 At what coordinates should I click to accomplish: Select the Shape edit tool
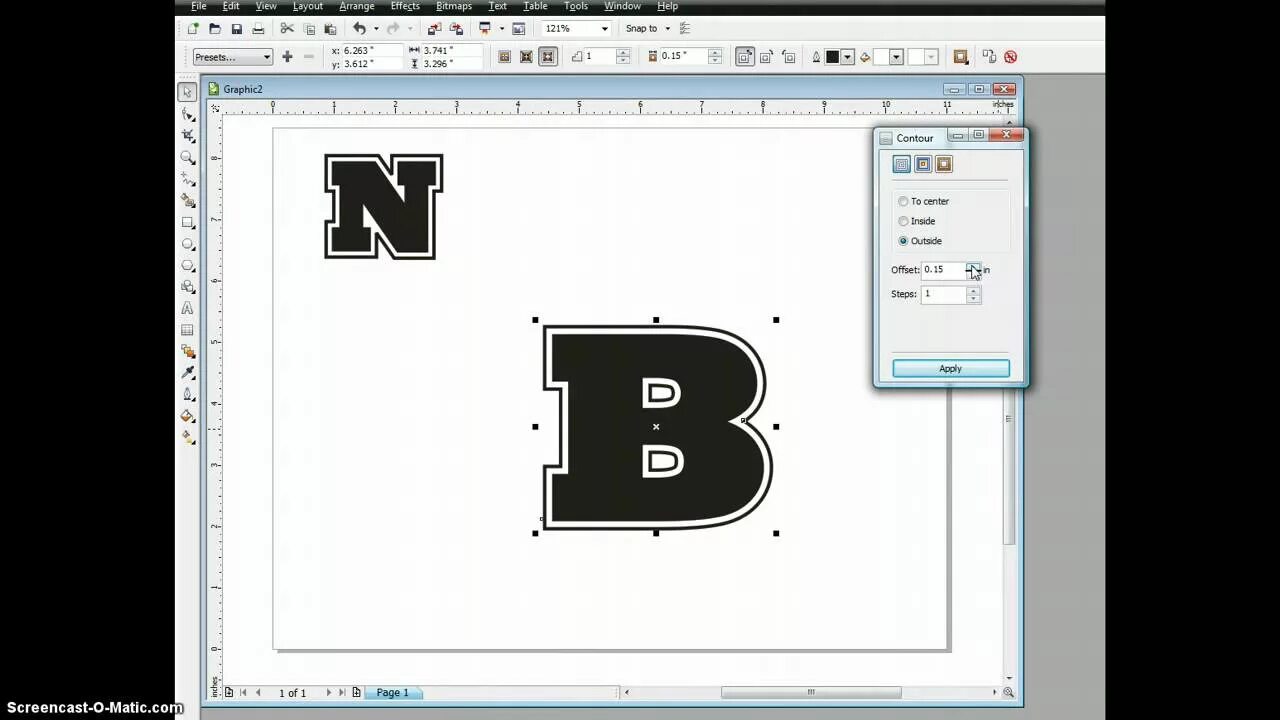(x=187, y=114)
